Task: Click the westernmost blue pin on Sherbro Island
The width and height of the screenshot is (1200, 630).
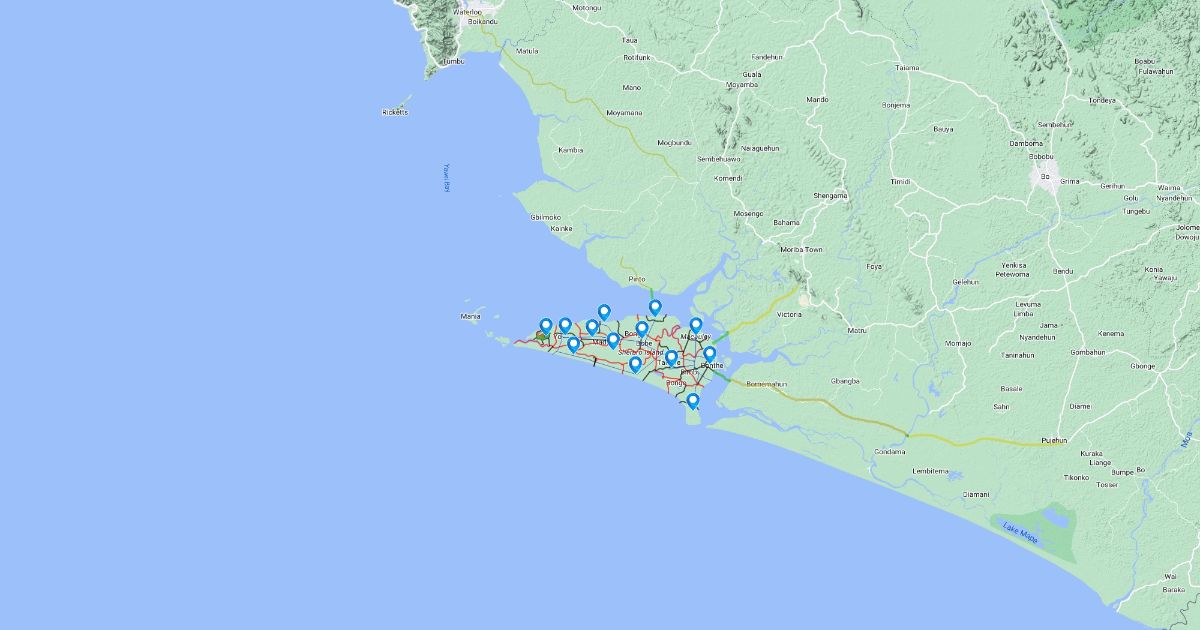Action: pyautogui.click(x=546, y=326)
